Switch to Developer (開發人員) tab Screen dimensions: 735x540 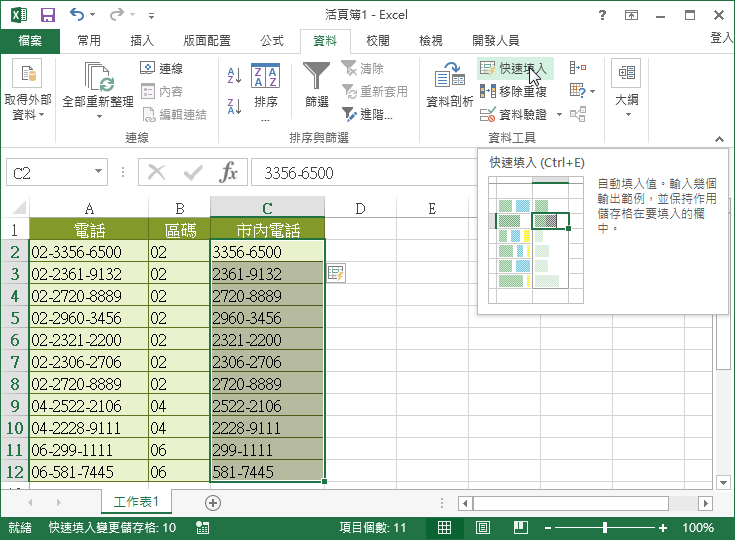pyautogui.click(x=495, y=41)
